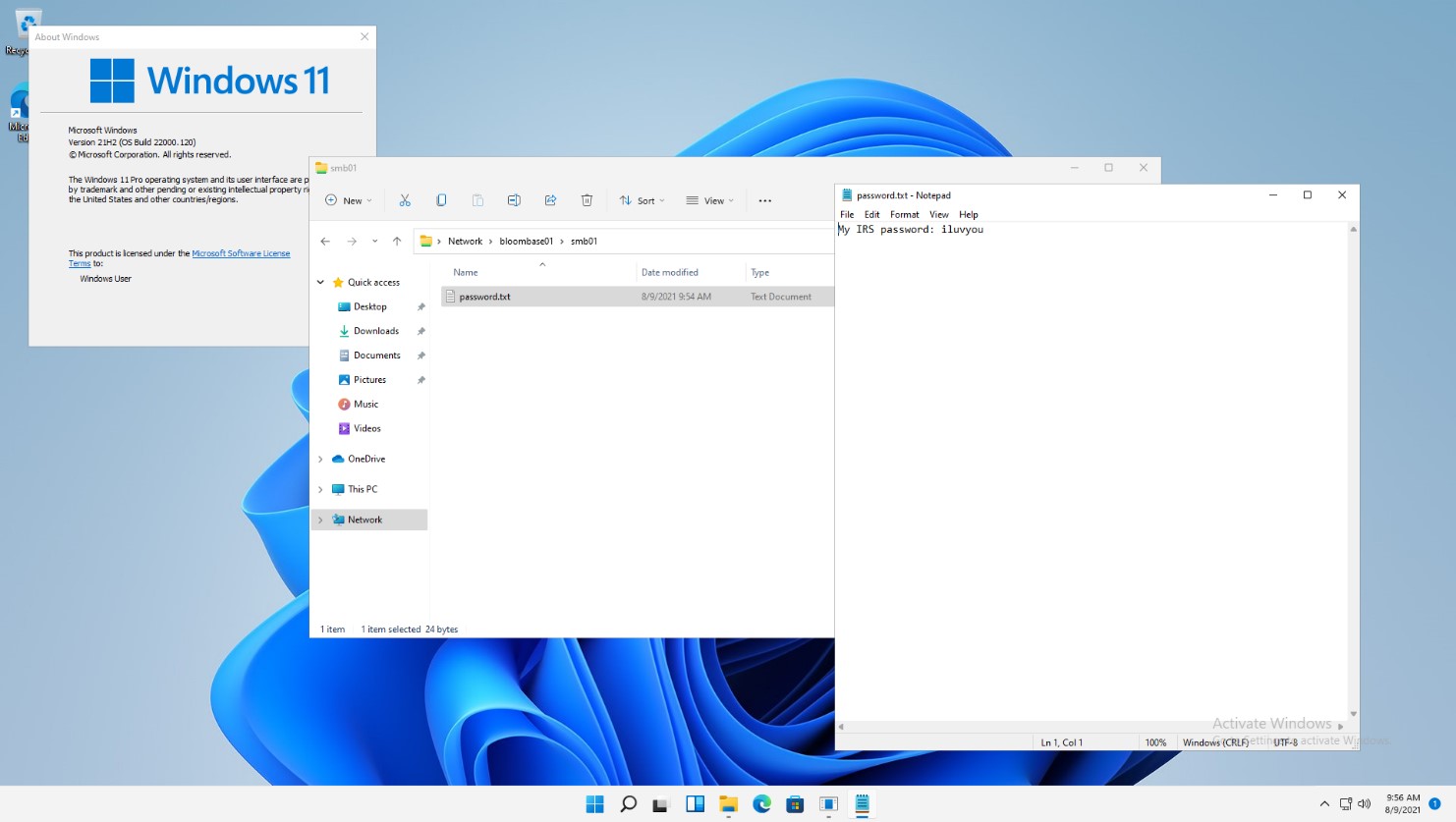Click the forward arrow in File Explorer
Image resolution: width=1456 pixels, height=822 pixels.
coord(352,241)
